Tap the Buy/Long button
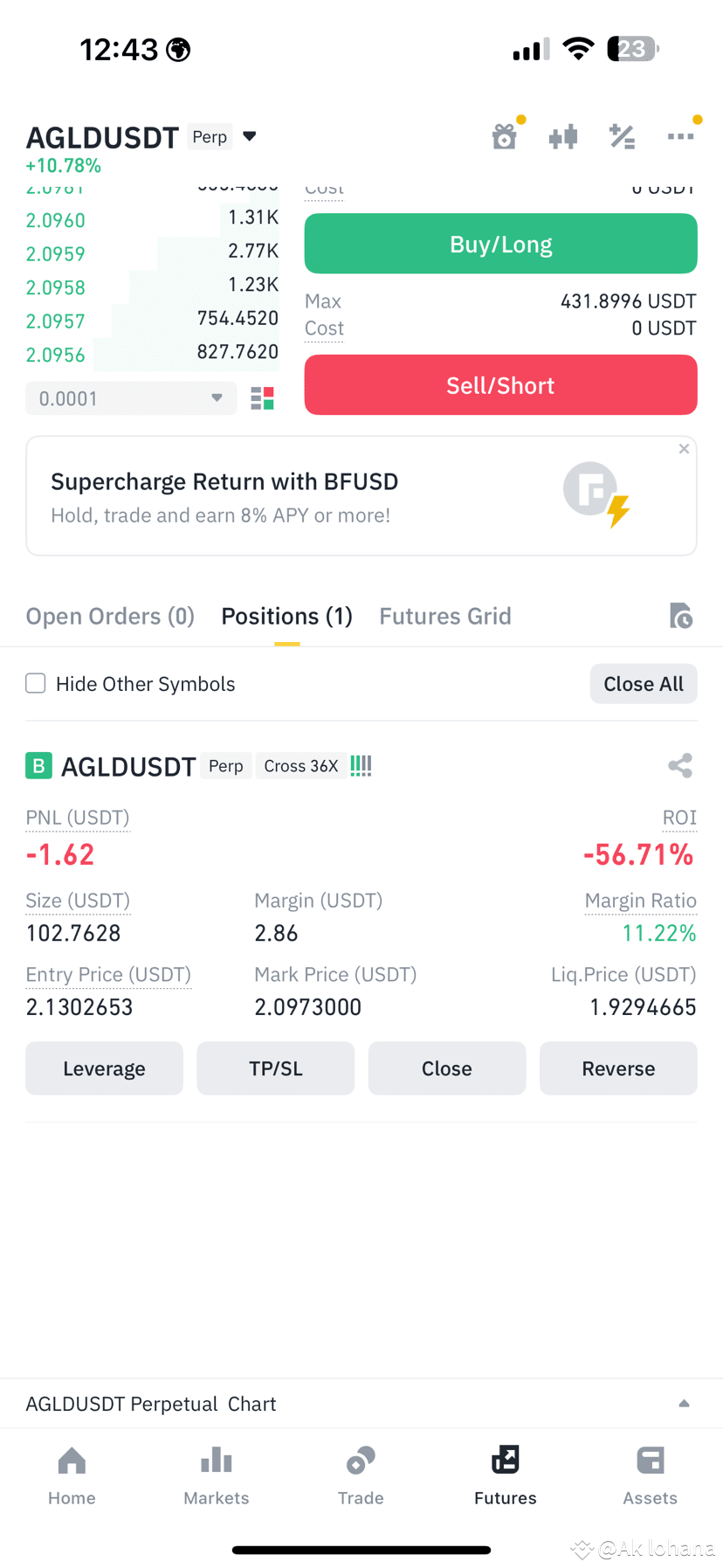723x1568 pixels. (x=500, y=244)
